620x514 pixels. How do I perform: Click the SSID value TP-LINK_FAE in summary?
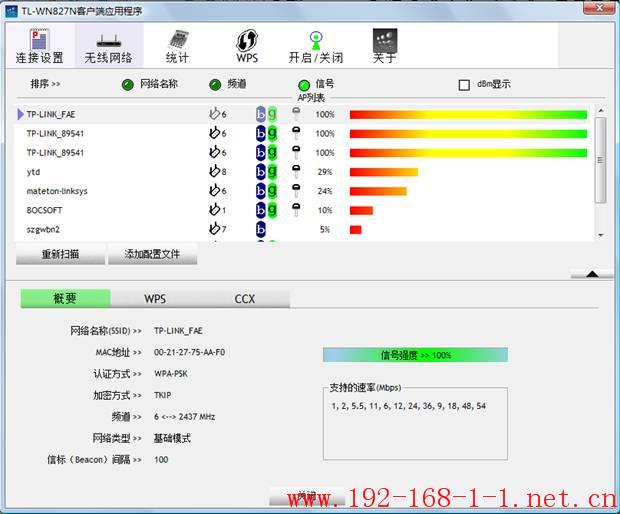click(x=178, y=331)
